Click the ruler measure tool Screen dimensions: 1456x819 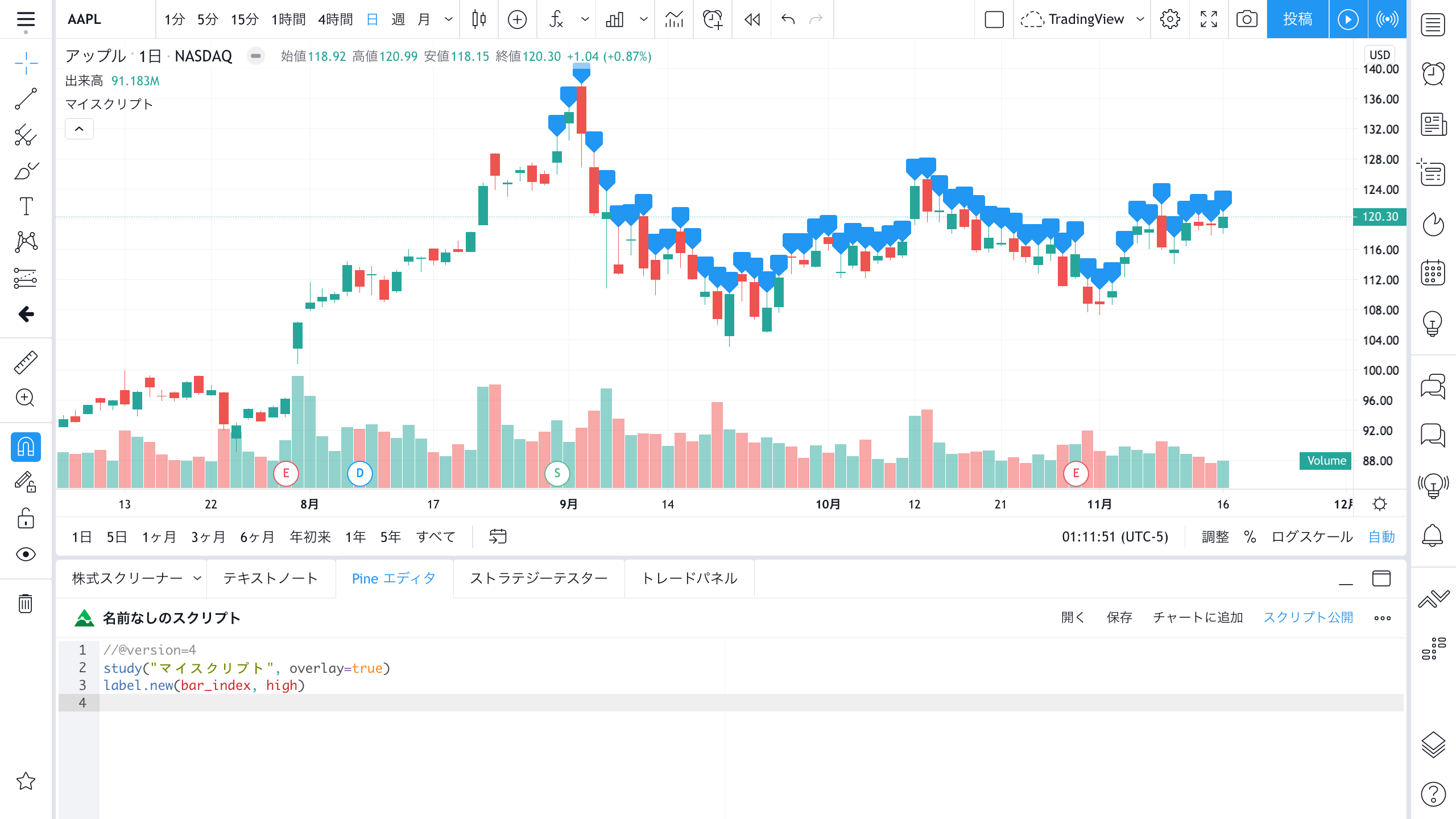[26, 362]
